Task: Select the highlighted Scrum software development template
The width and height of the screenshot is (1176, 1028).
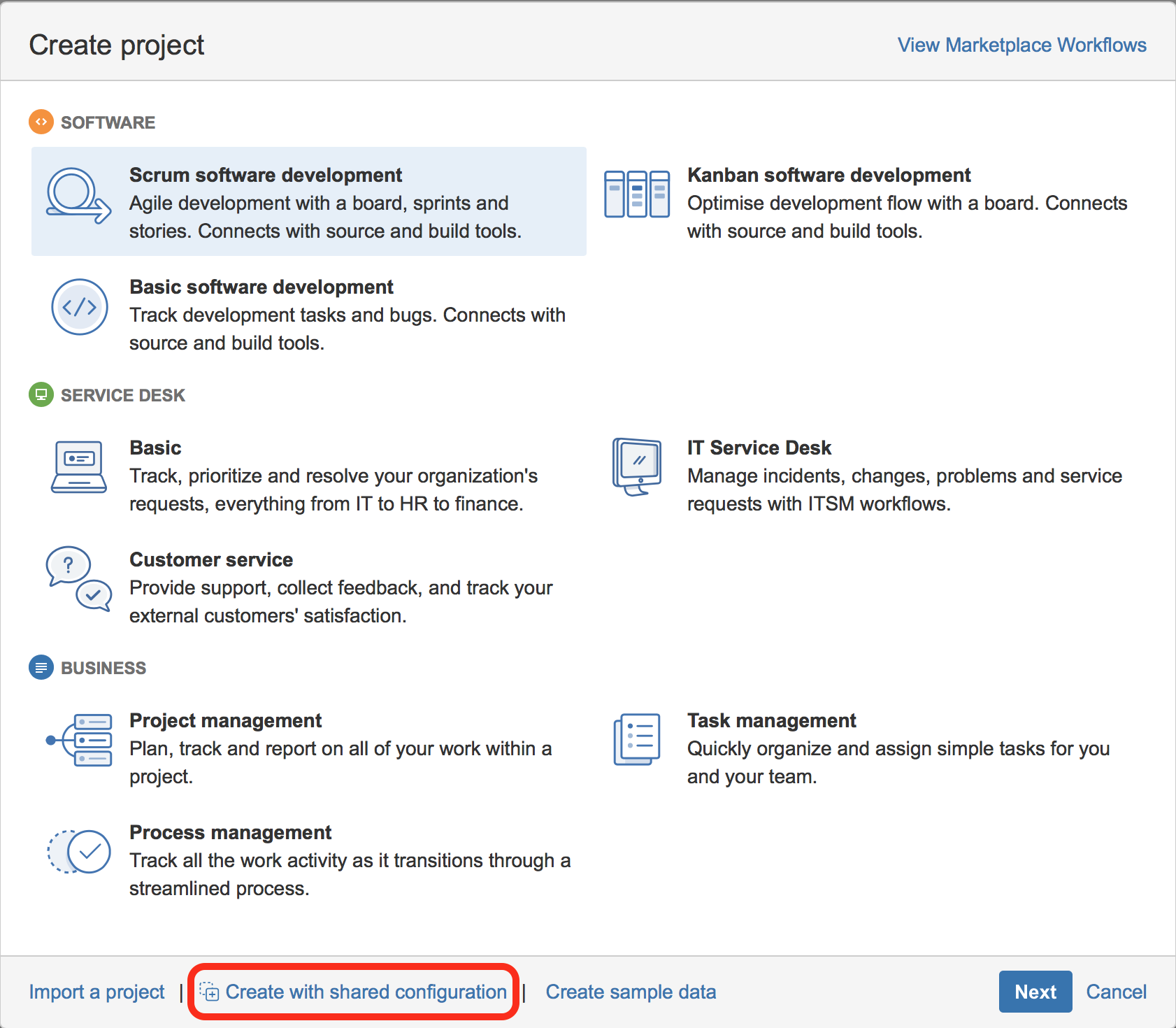Action: point(308,201)
